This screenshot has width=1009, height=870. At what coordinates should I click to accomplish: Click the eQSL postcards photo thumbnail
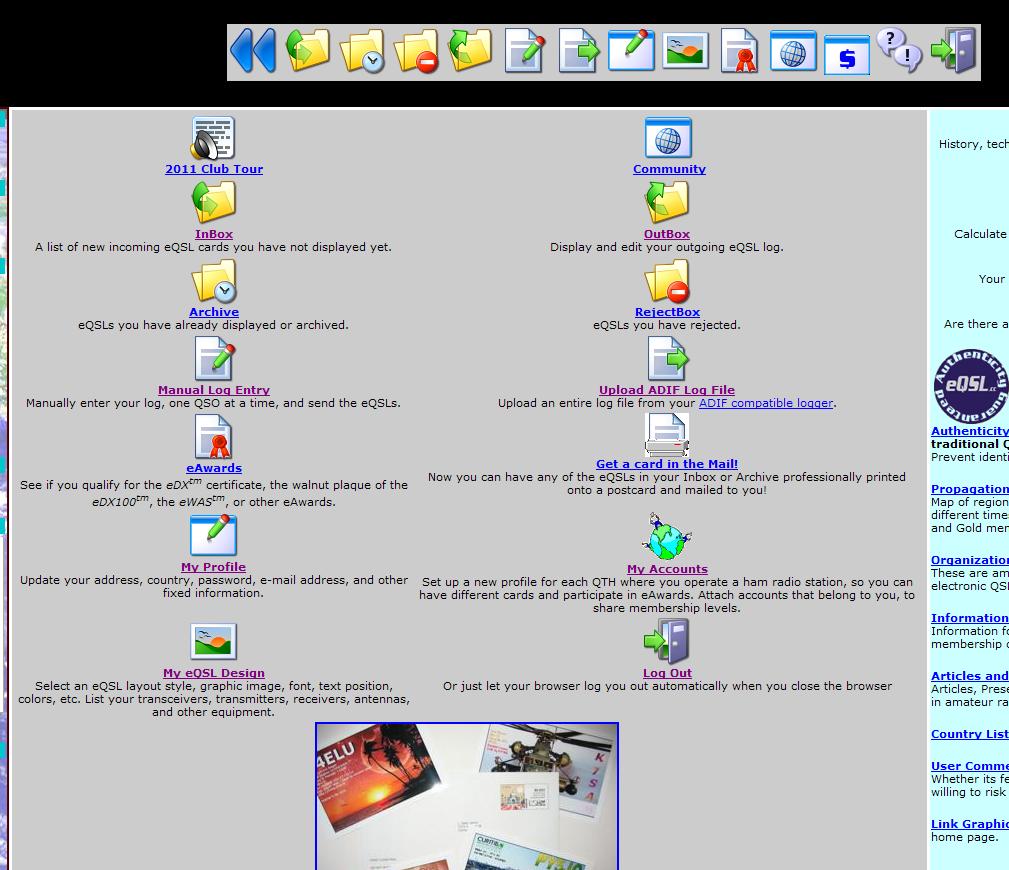point(467,796)
